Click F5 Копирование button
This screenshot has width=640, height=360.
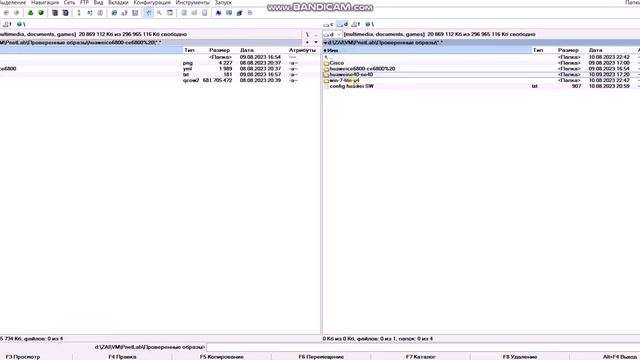(x=222, y=357)
